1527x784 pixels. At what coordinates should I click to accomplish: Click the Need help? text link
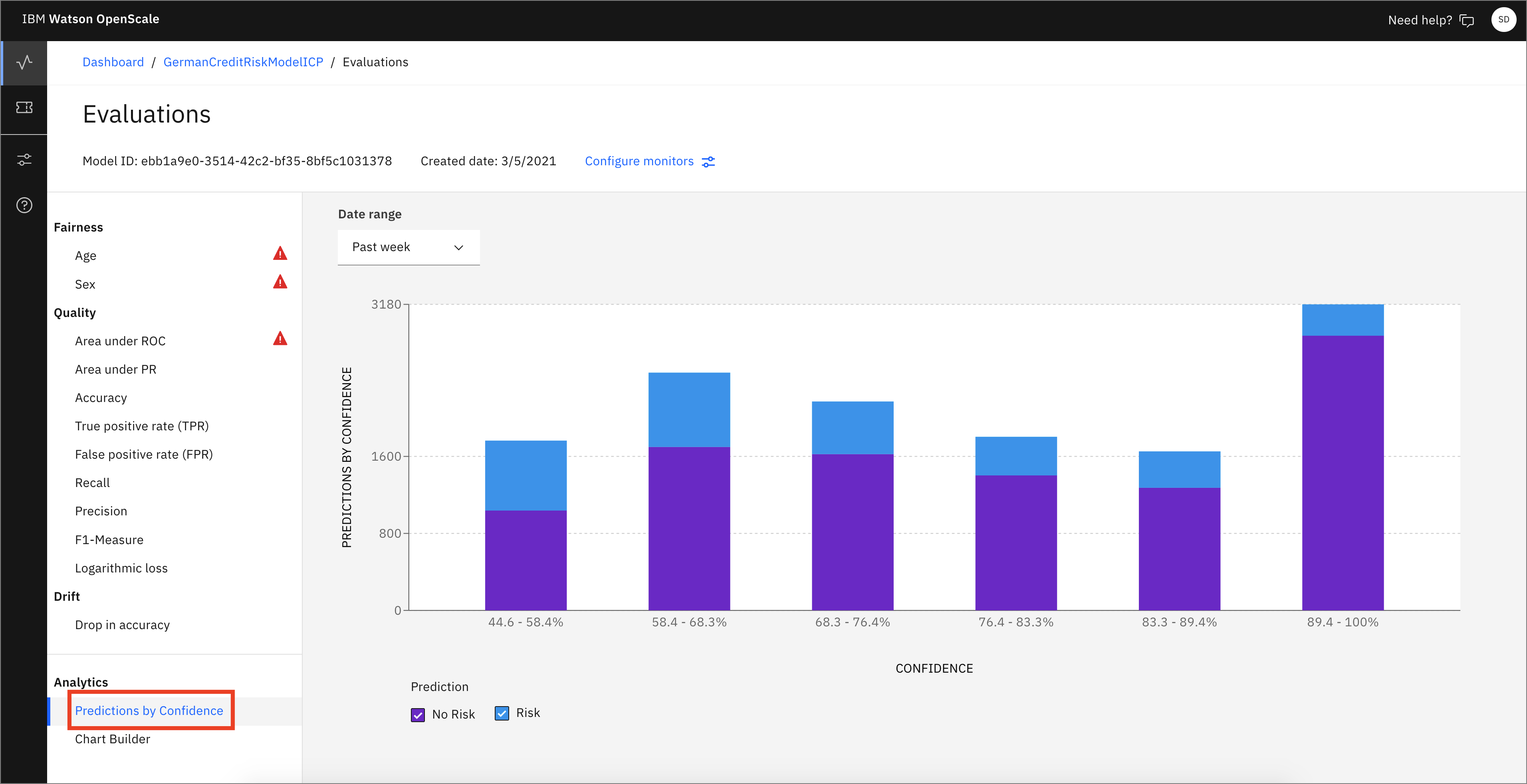[x=1420, y=21]
